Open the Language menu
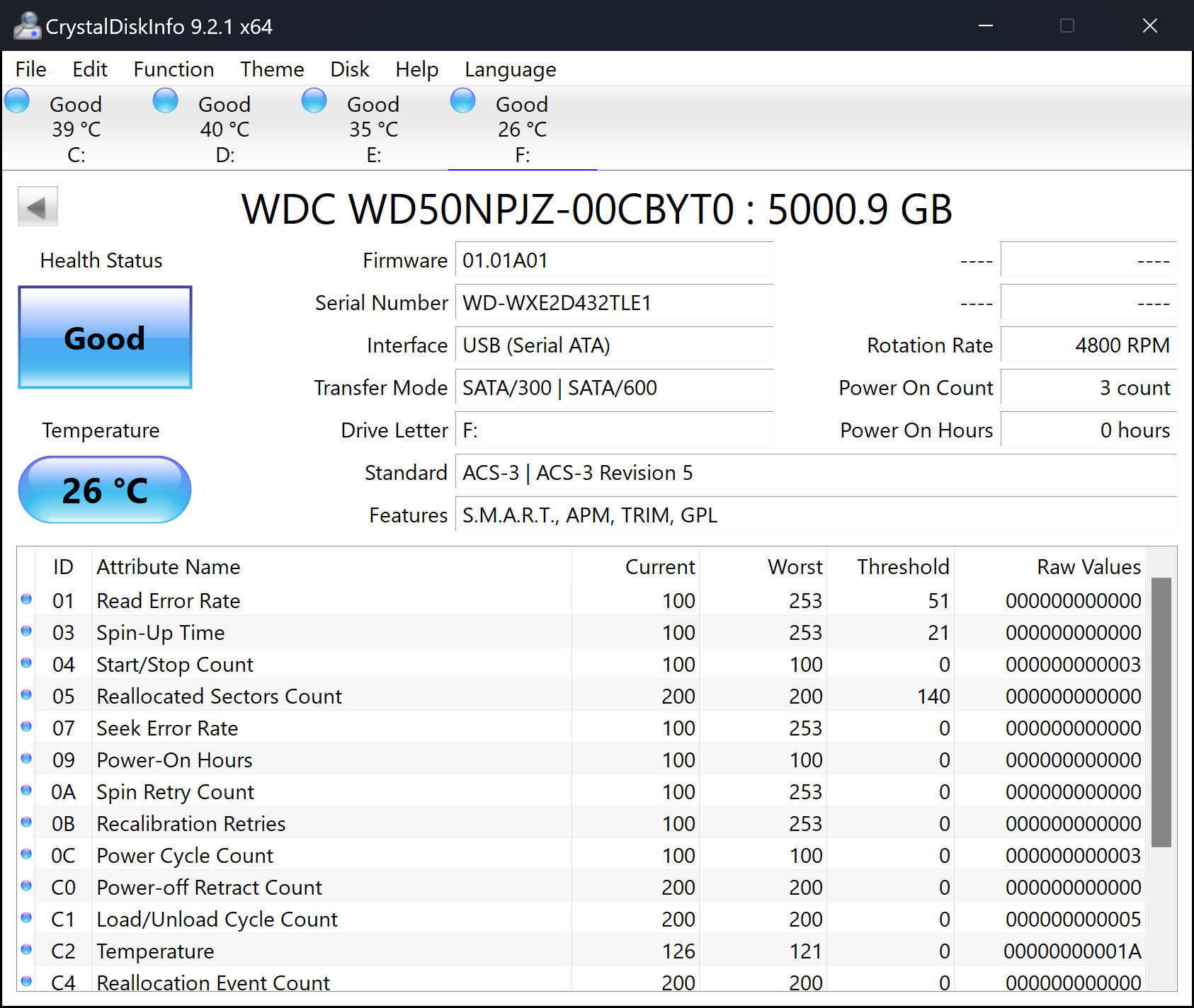The height and width of the screenshot is (1008, 1194). click(510, 69)
